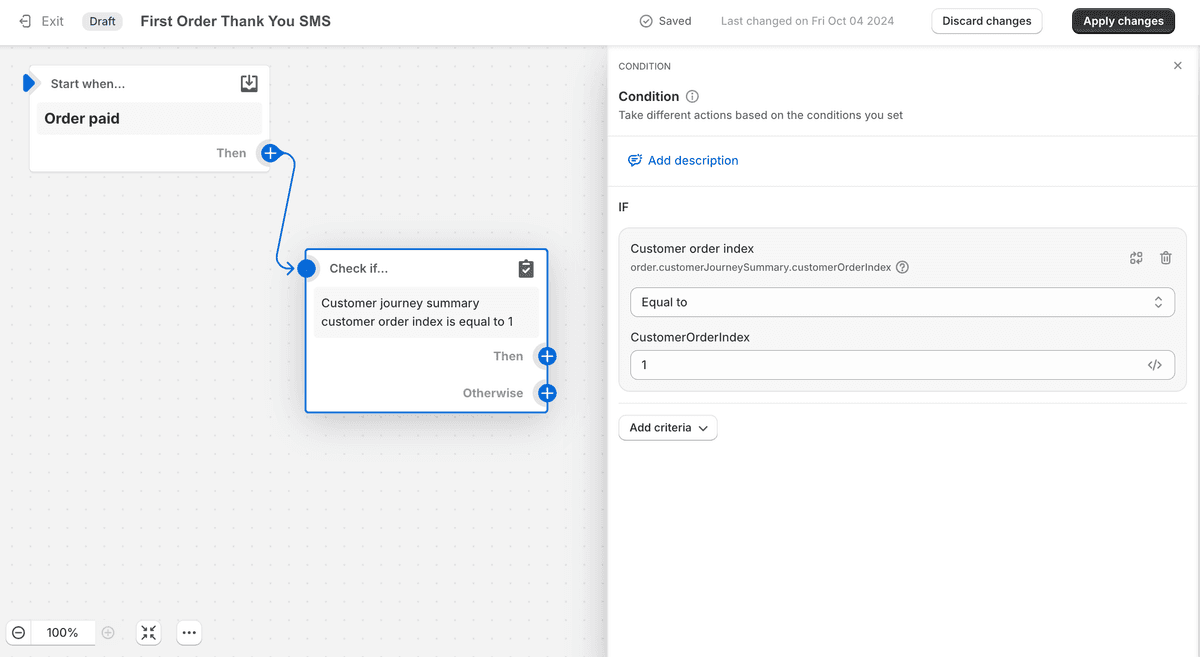Open the Equal to operator dropdown
Screen dimensions: 1200x657
pyautogui.click(x=902, y=302)
